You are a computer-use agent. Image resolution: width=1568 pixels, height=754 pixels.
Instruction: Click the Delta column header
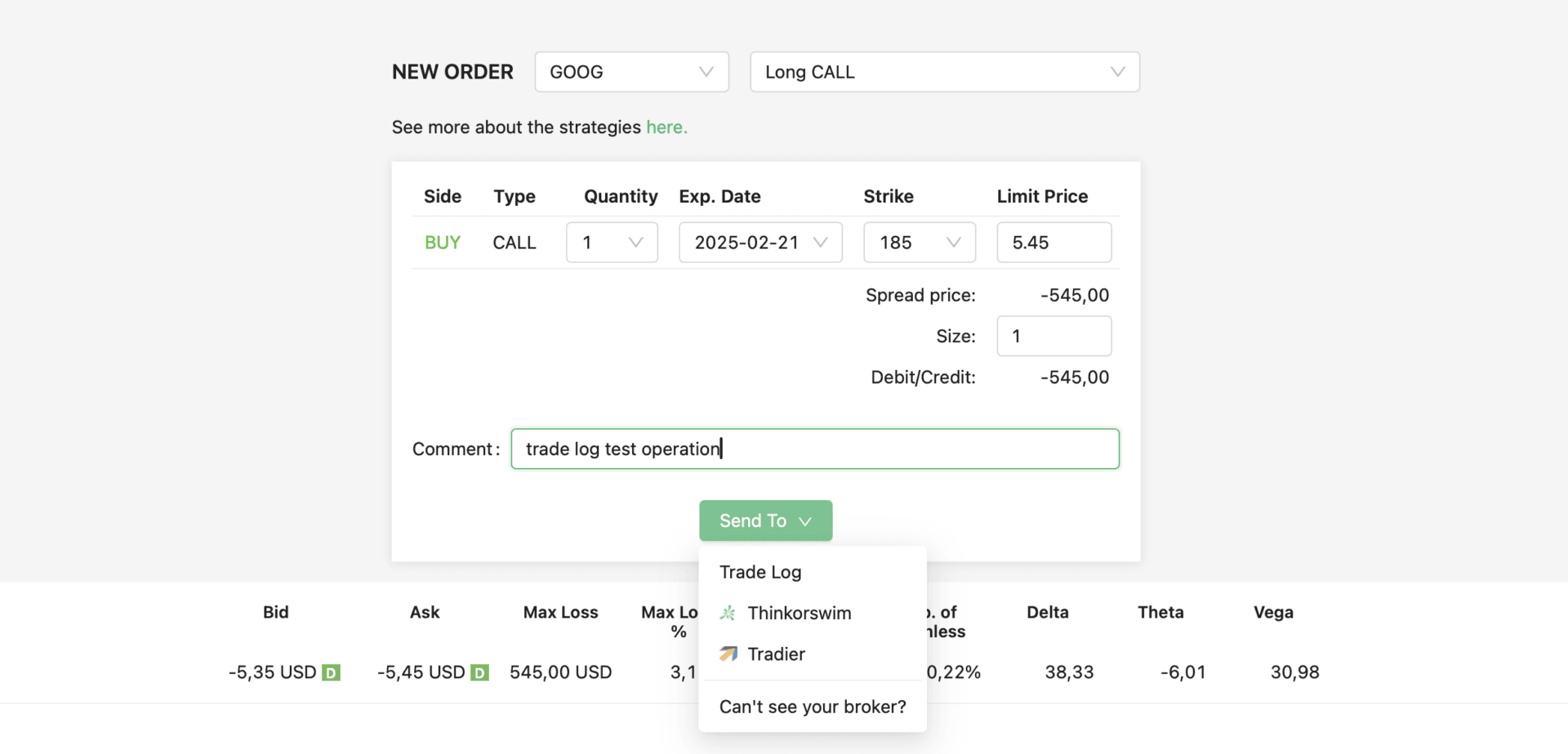pos(1048,612)
